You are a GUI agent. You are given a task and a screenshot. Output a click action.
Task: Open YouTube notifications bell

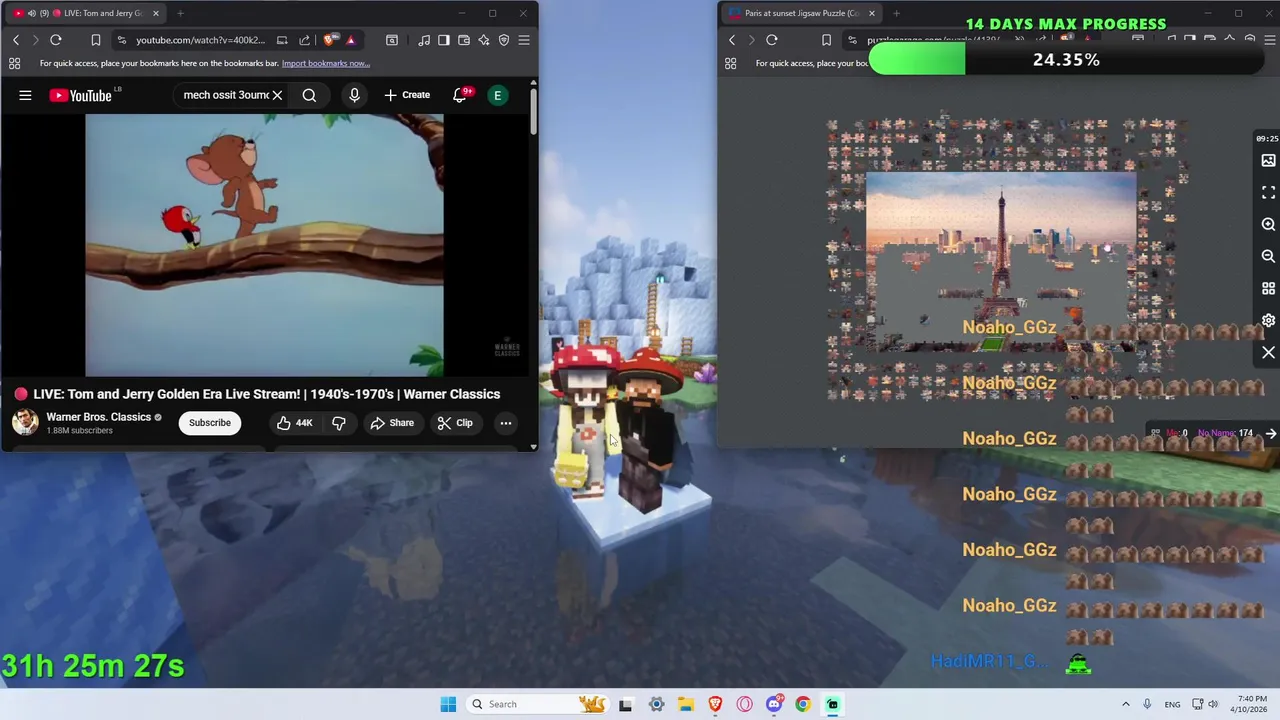461,95
